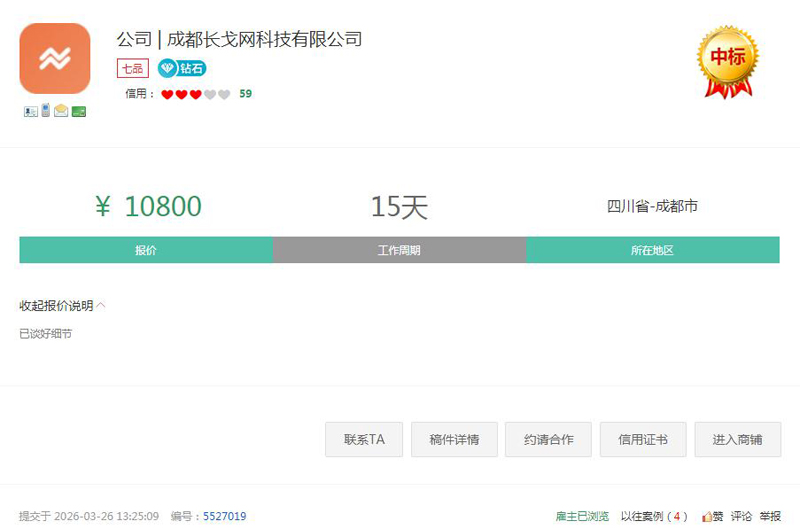Click the red hearts credit rating
800x529 pixels.
point(195,94)
